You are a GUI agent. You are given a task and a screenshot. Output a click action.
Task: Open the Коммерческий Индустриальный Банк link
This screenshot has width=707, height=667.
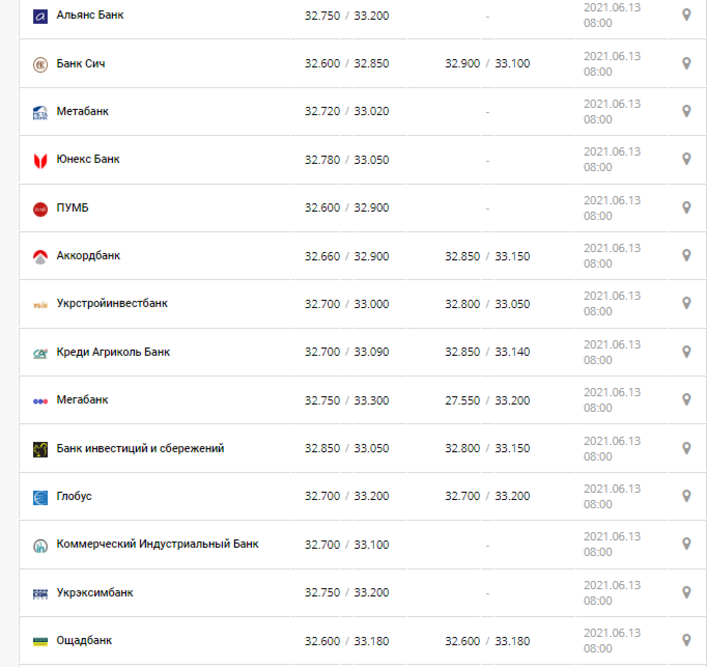[x=157, y=544]
